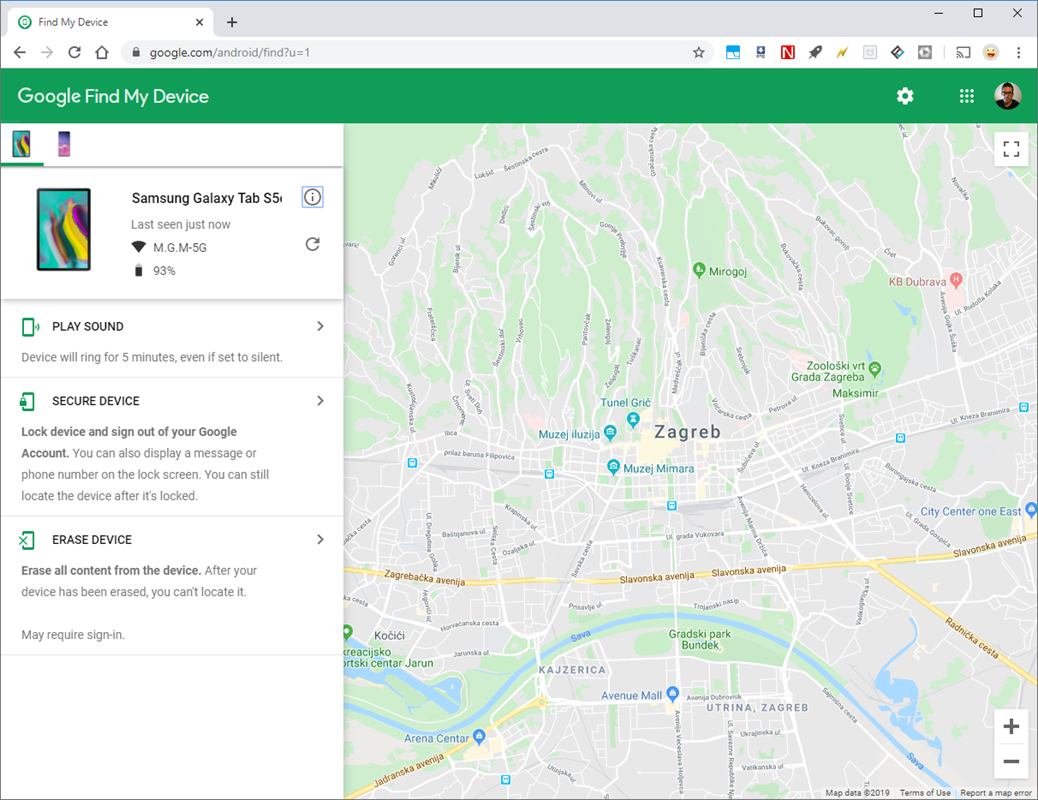Click the Wi-Fi network M.G.M-5G text
Viewport: 1038px width, 800px height.
pos(180,248)
